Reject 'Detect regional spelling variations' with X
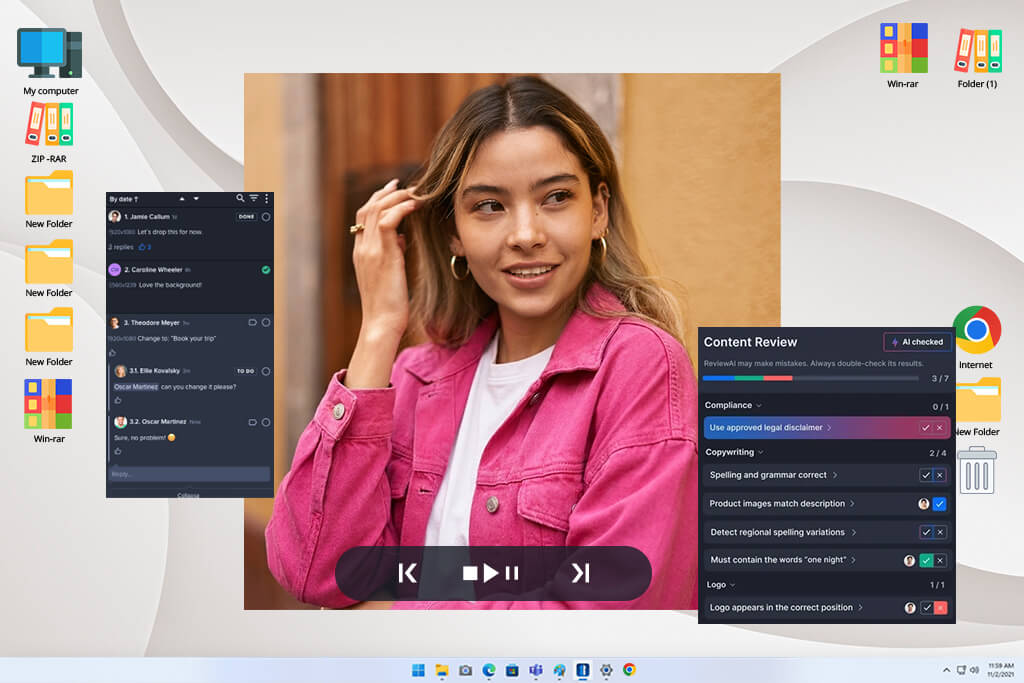This screenshot has height=683, width=1024. click(x=940, y=532)
